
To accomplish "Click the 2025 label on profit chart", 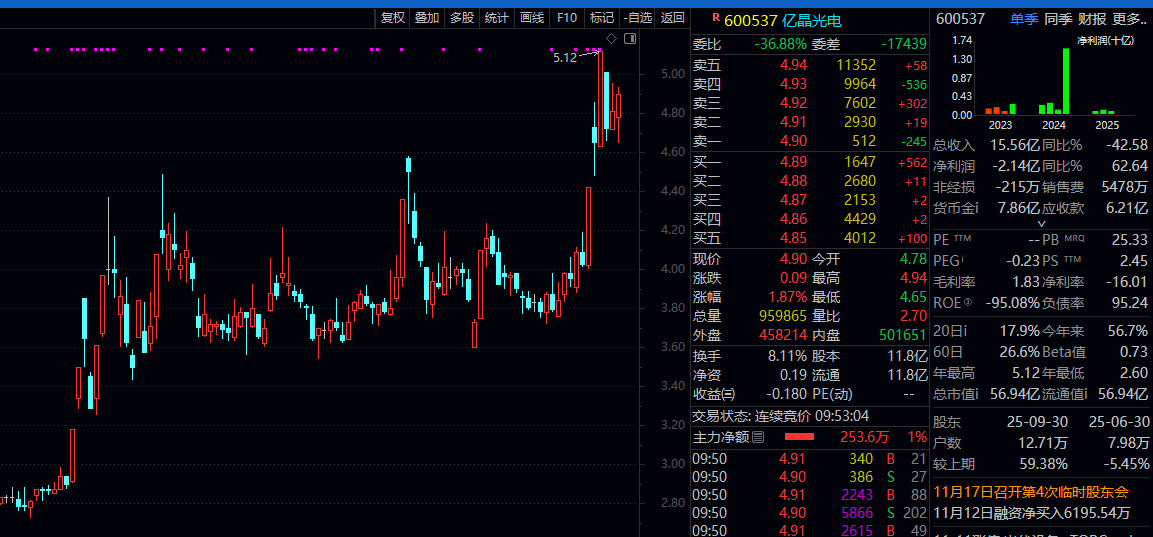I will 1105,125.
